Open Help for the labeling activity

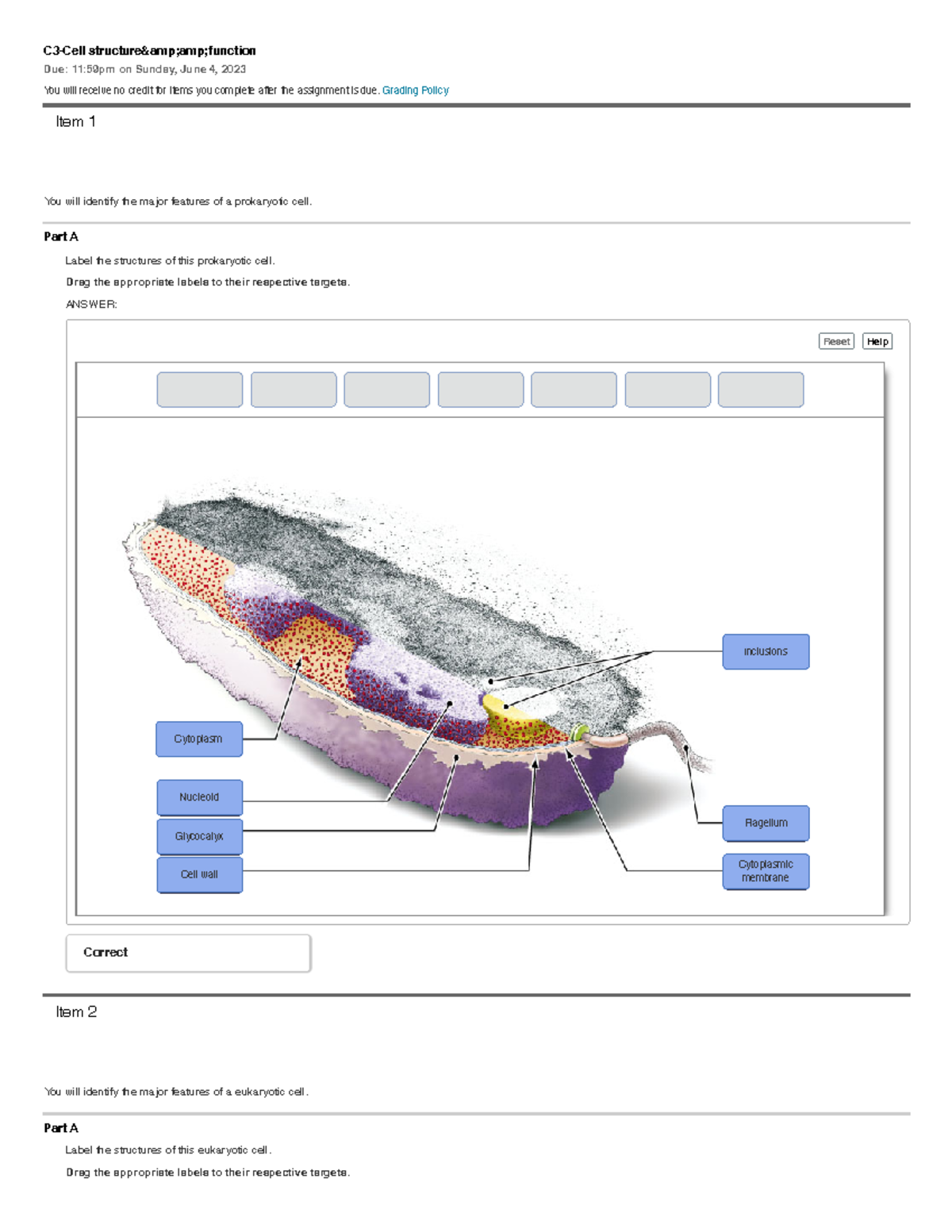click(877, 341)
